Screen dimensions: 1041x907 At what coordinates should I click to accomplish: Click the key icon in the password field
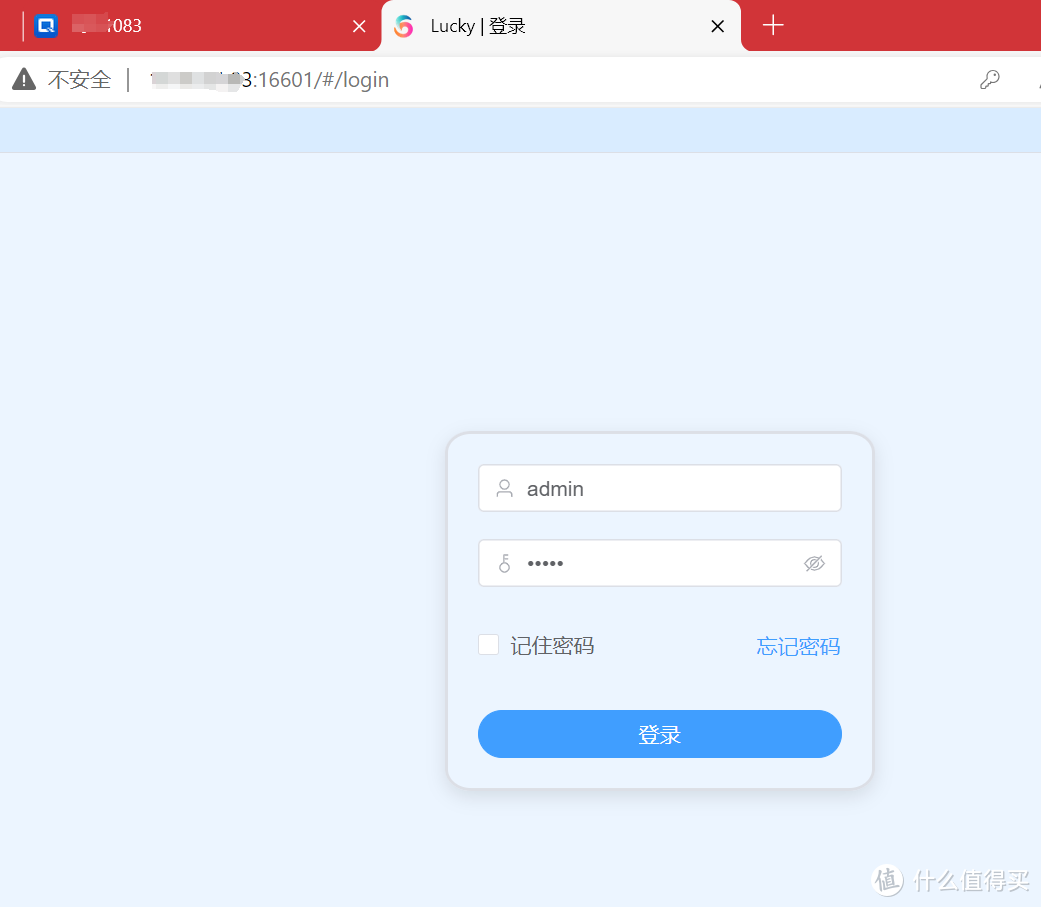[x=504, y=563]
